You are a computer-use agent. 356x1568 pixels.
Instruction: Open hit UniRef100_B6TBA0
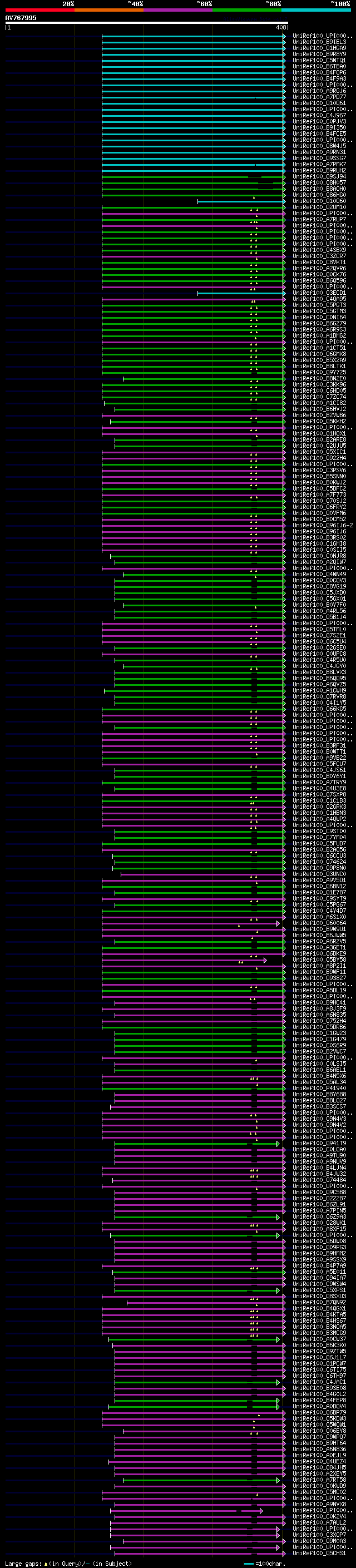(319, 66)
